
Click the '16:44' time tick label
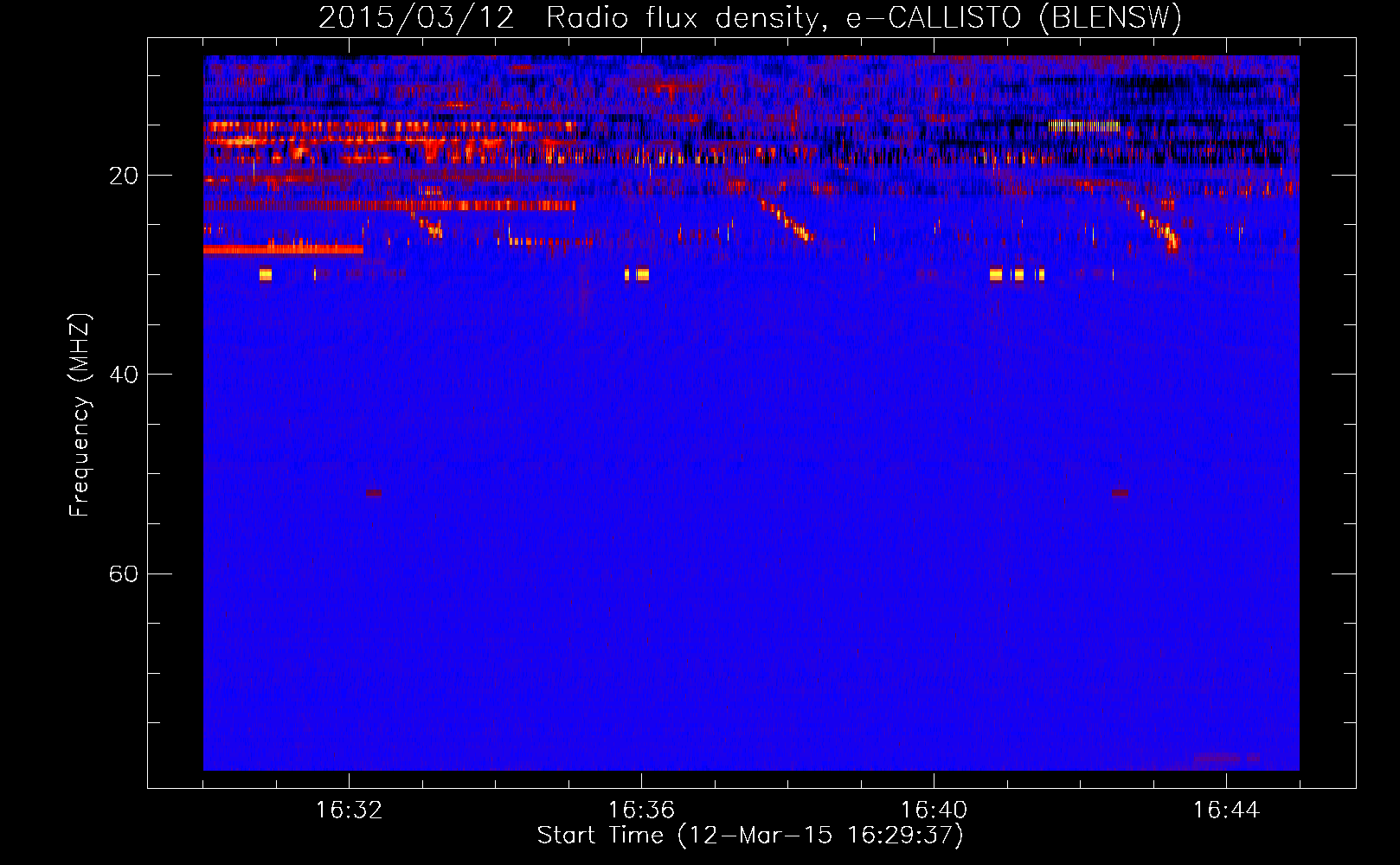point(1226,810)
